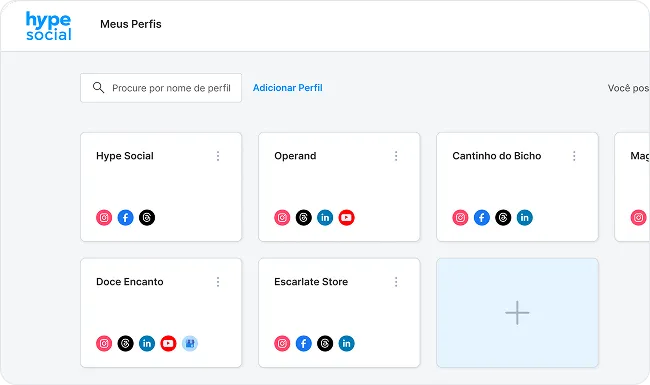The height and width of the screenshot is (385, 650).
Task: Open Cantinho do Bicho card options menu
Action: point(574,156)
